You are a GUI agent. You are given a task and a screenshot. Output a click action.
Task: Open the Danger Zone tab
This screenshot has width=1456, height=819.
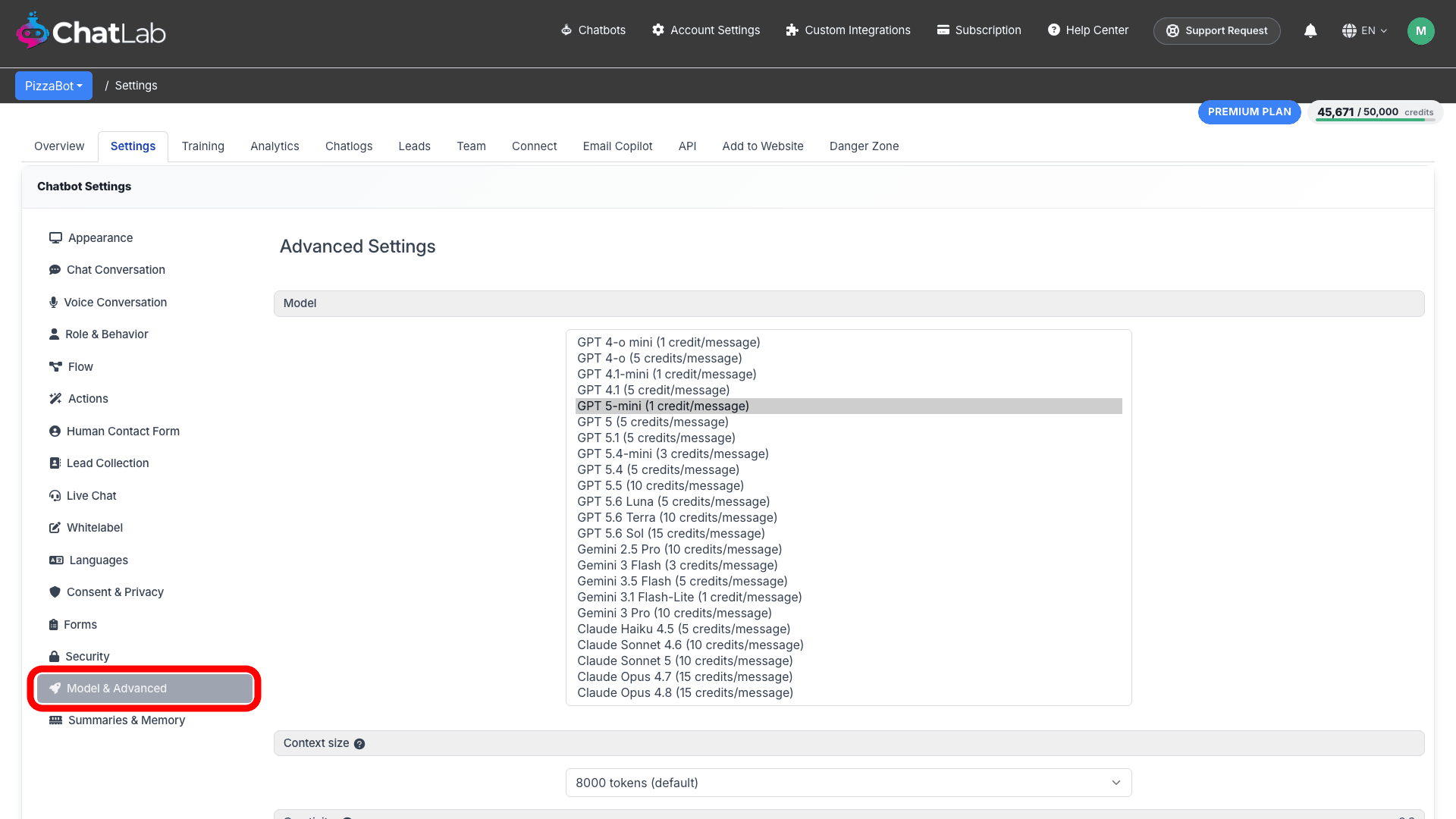pyautogui.click(x=864, y=146)
